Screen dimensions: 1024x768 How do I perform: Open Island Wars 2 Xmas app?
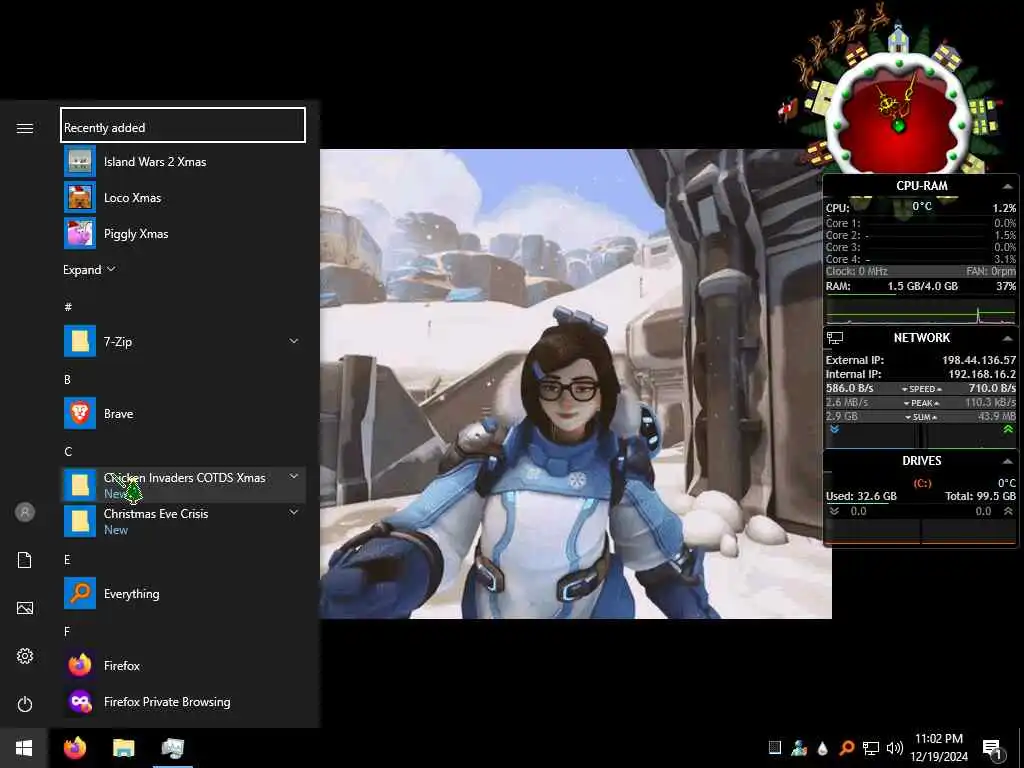[184, 162]
